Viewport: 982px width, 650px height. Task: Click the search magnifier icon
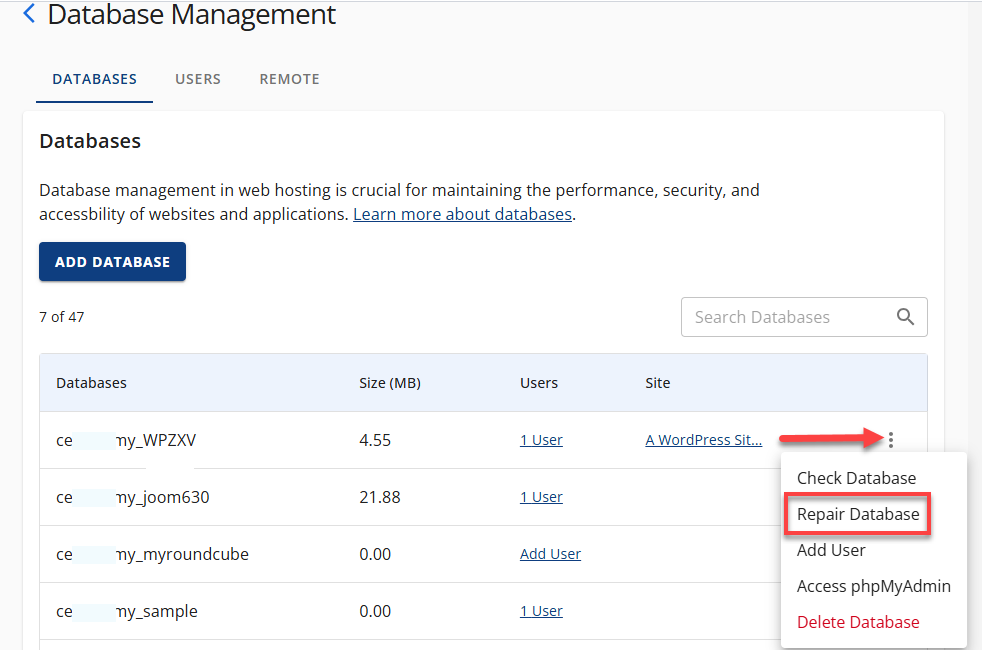(906, 316)
